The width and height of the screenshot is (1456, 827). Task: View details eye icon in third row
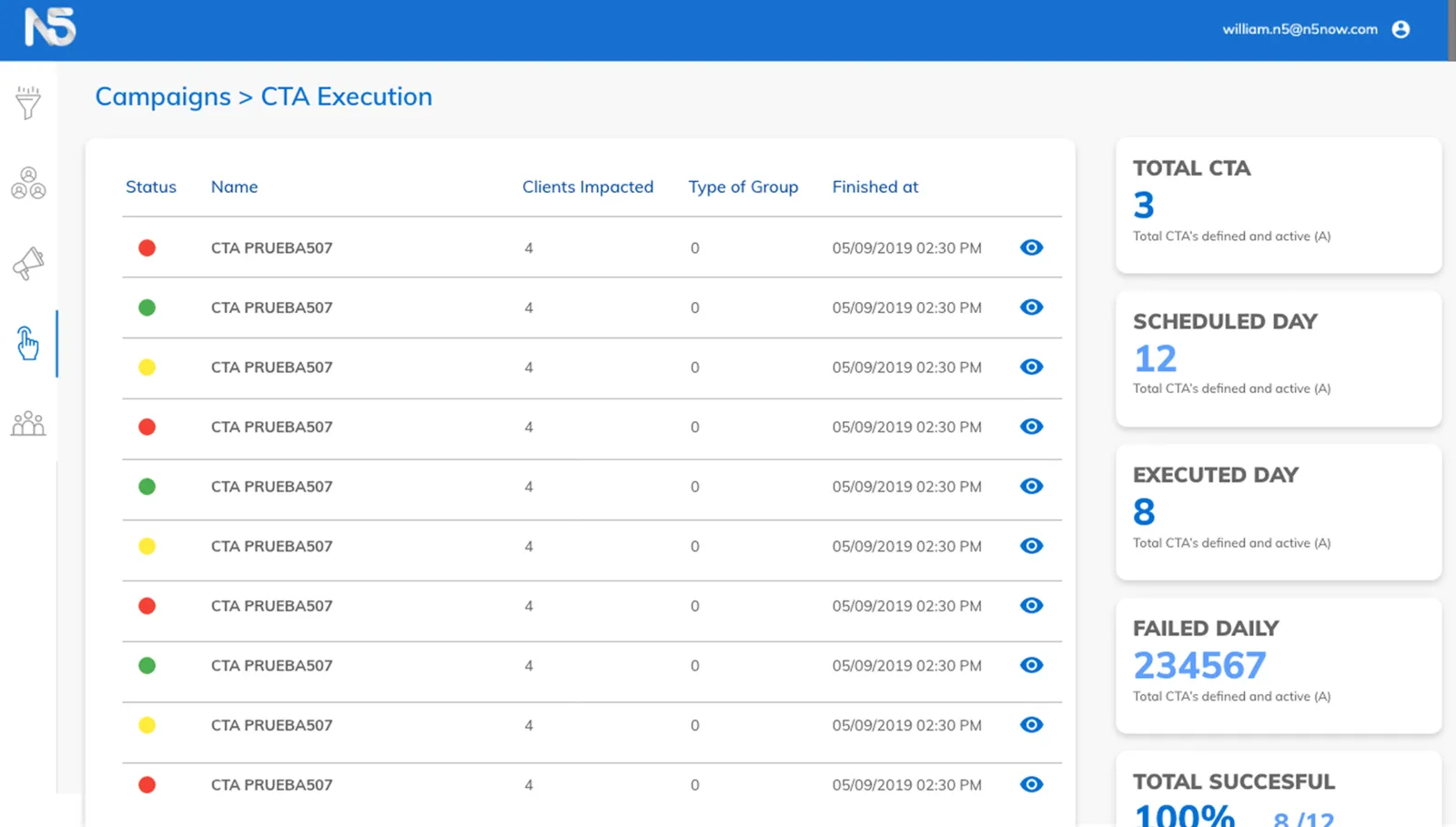click(x=1031, y=367)
